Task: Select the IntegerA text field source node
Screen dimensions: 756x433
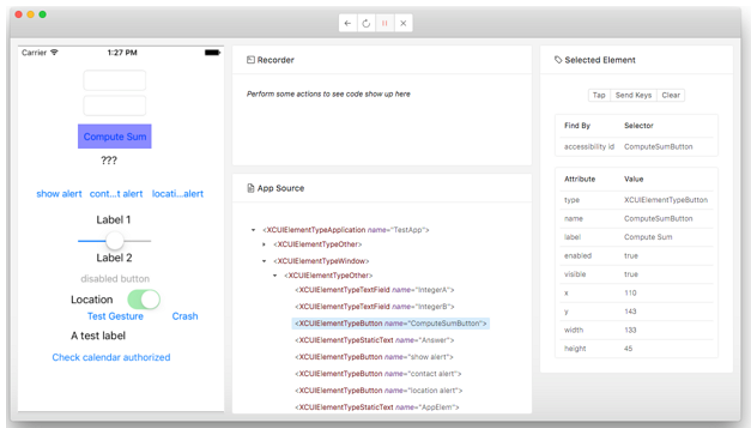Action: click(x=377, y=290)
